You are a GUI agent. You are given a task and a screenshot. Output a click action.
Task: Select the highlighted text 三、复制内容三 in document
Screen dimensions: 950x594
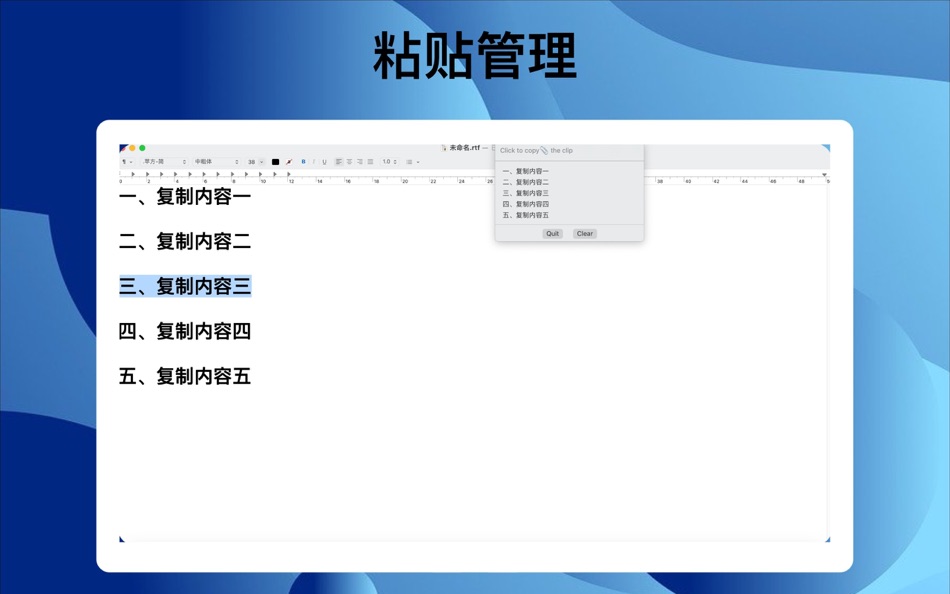(x=185, y=286)
